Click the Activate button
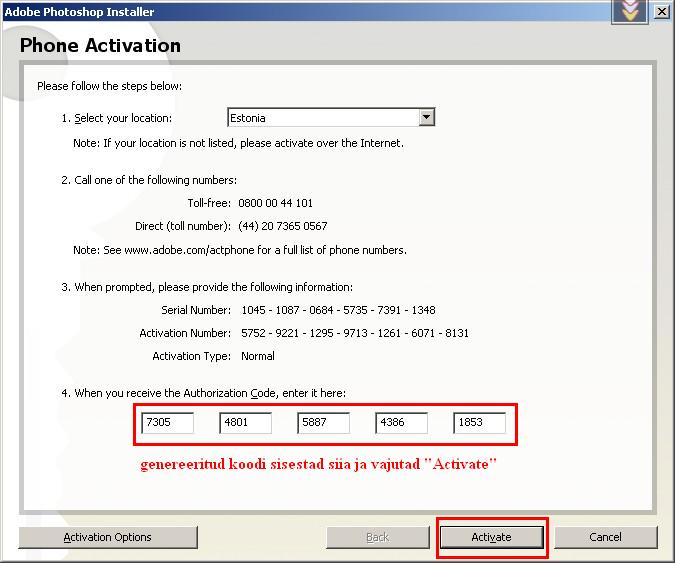 [492, 537]
